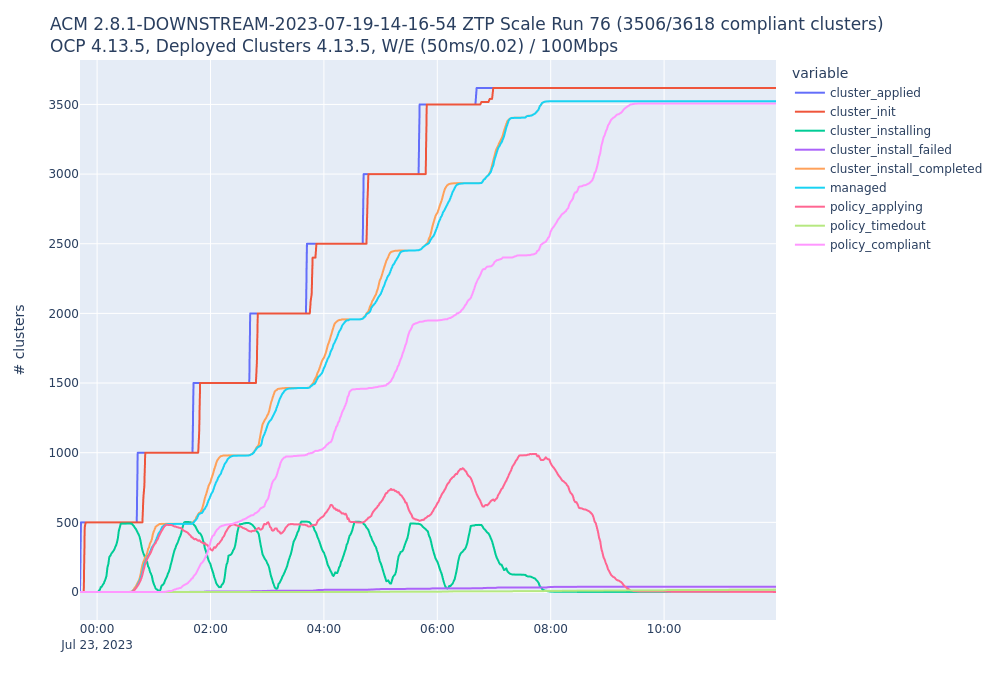1000x700 pixels.
Task: Click x-axis tick label 00:00
Action: (97, 629)
